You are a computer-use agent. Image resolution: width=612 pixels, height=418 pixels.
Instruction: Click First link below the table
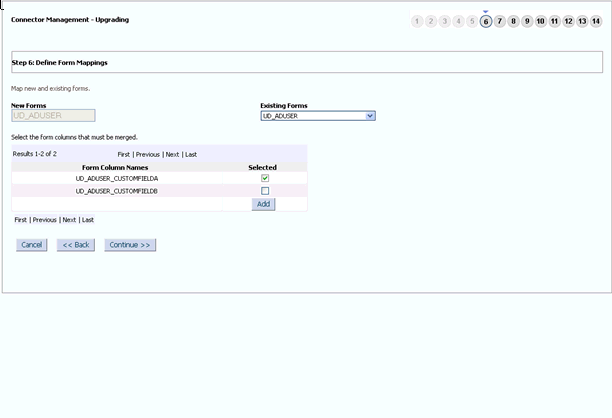[x=21, y=220]
